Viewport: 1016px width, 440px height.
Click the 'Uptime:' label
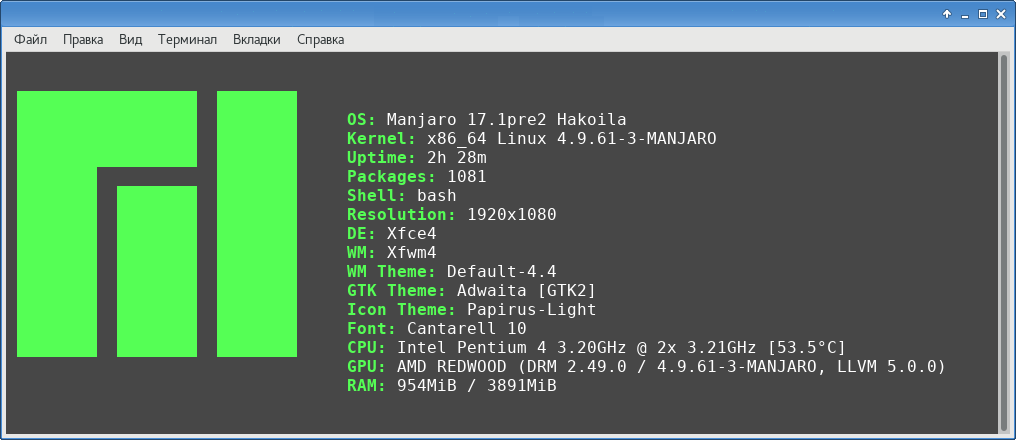point(381,157)
